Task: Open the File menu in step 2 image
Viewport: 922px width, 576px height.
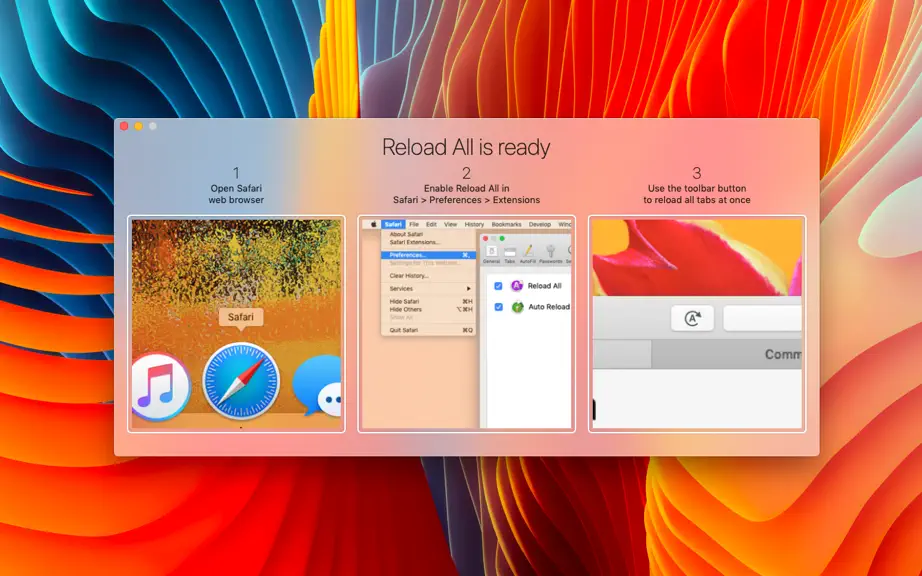Action: coord(414,225)
